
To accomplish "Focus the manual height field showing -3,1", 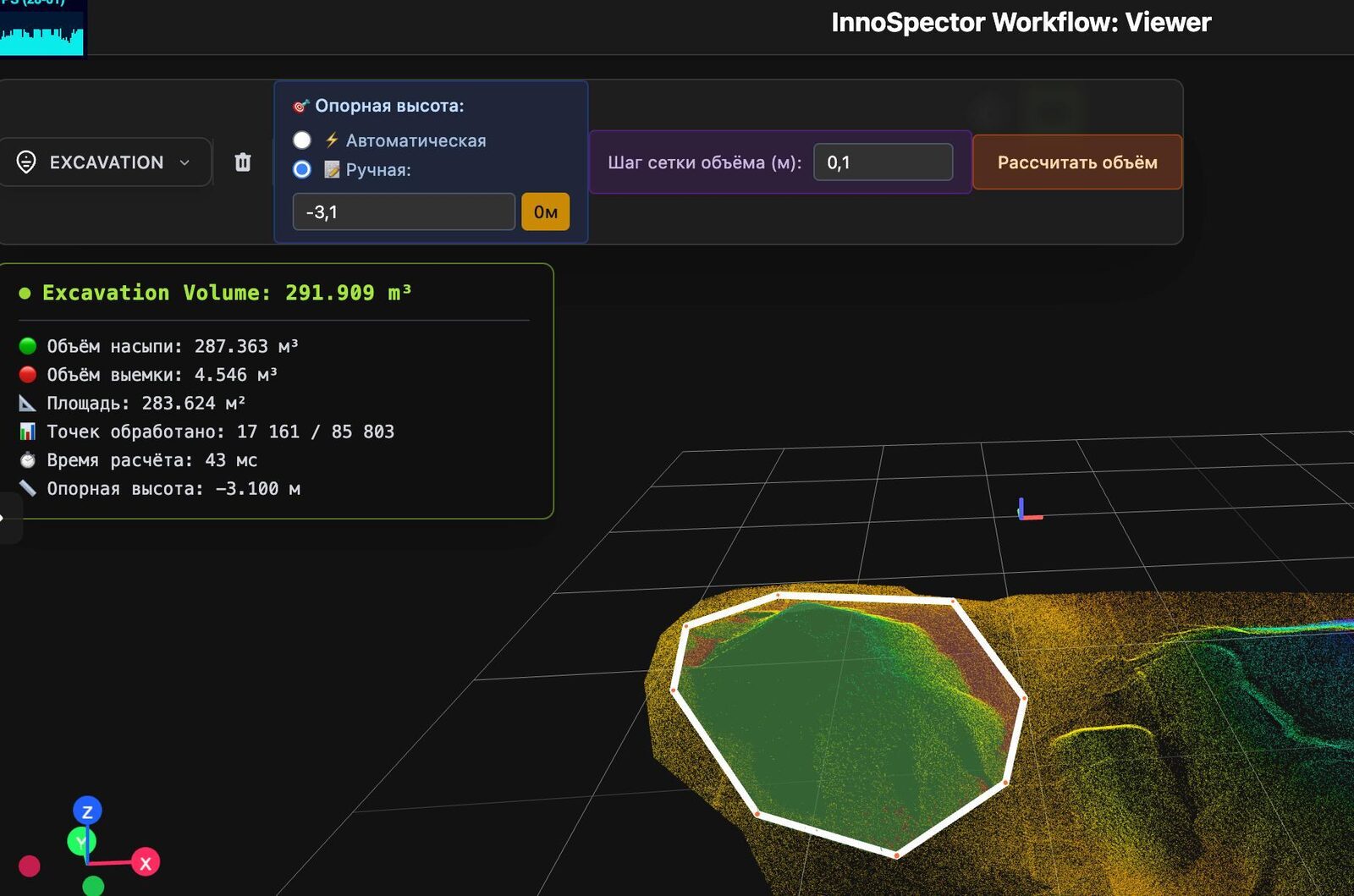I will [x=404, y=212].
